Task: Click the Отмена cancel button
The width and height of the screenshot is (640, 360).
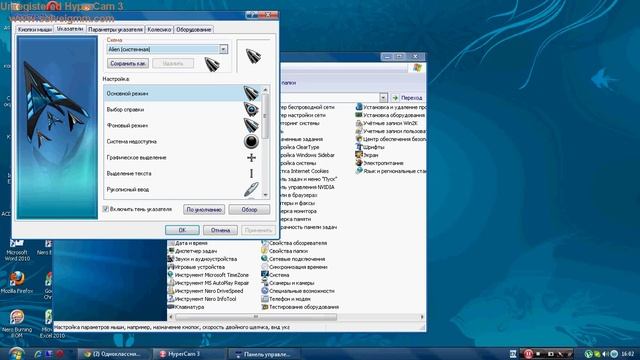Action: [220, 230]
